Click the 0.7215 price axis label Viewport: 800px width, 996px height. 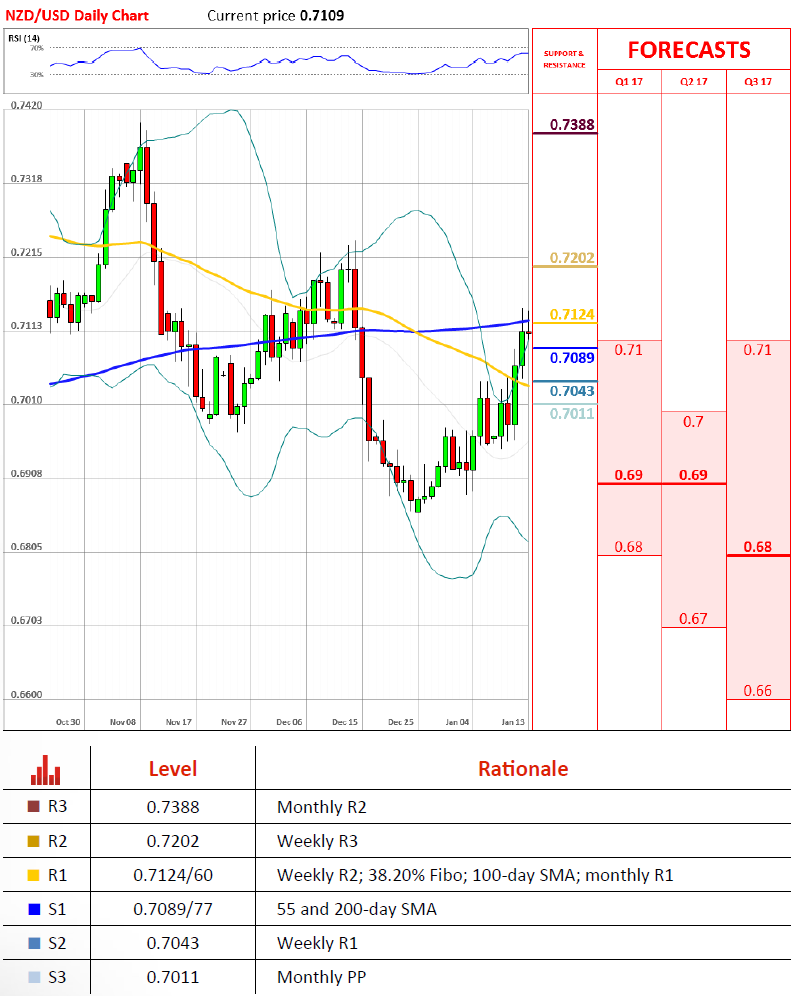(x=27, y=253)
